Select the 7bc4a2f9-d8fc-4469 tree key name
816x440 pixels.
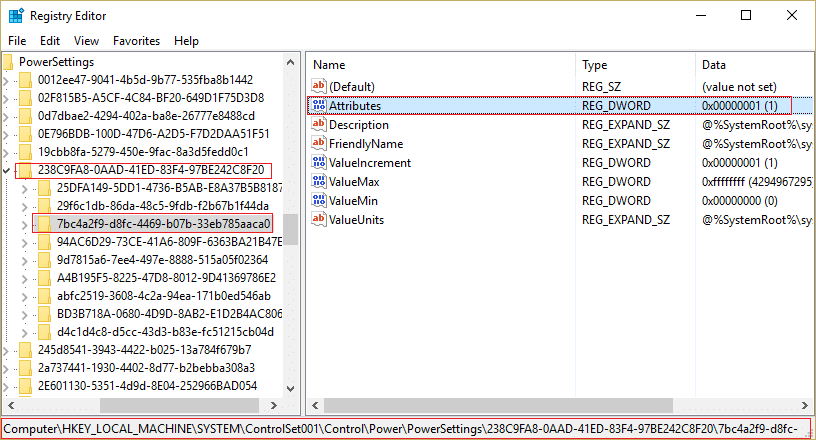163,224
